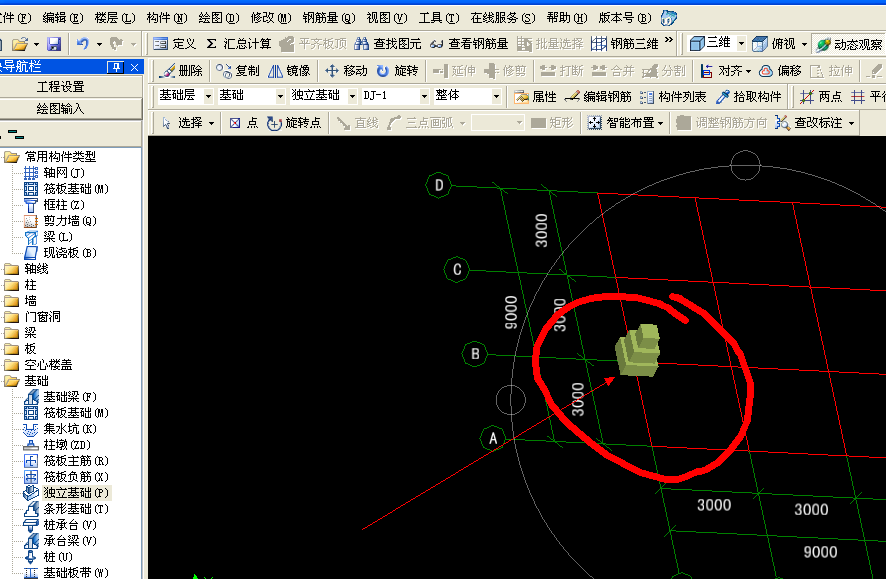Select the 旋转 rotate tool
Viewport: 886px width, 579px height.
[x=397, y=71]
